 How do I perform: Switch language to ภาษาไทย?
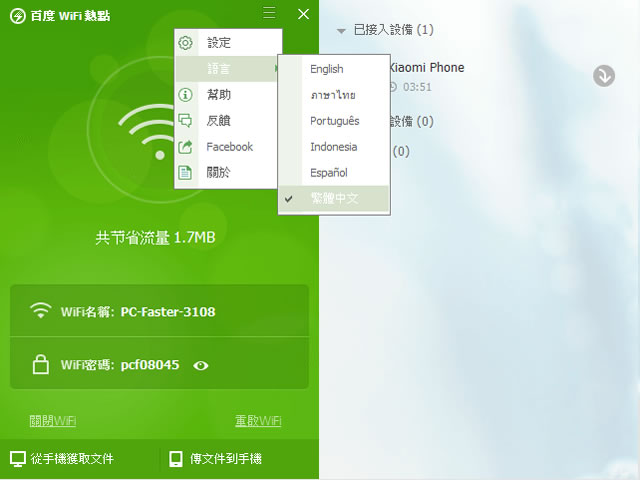(334, 95)
